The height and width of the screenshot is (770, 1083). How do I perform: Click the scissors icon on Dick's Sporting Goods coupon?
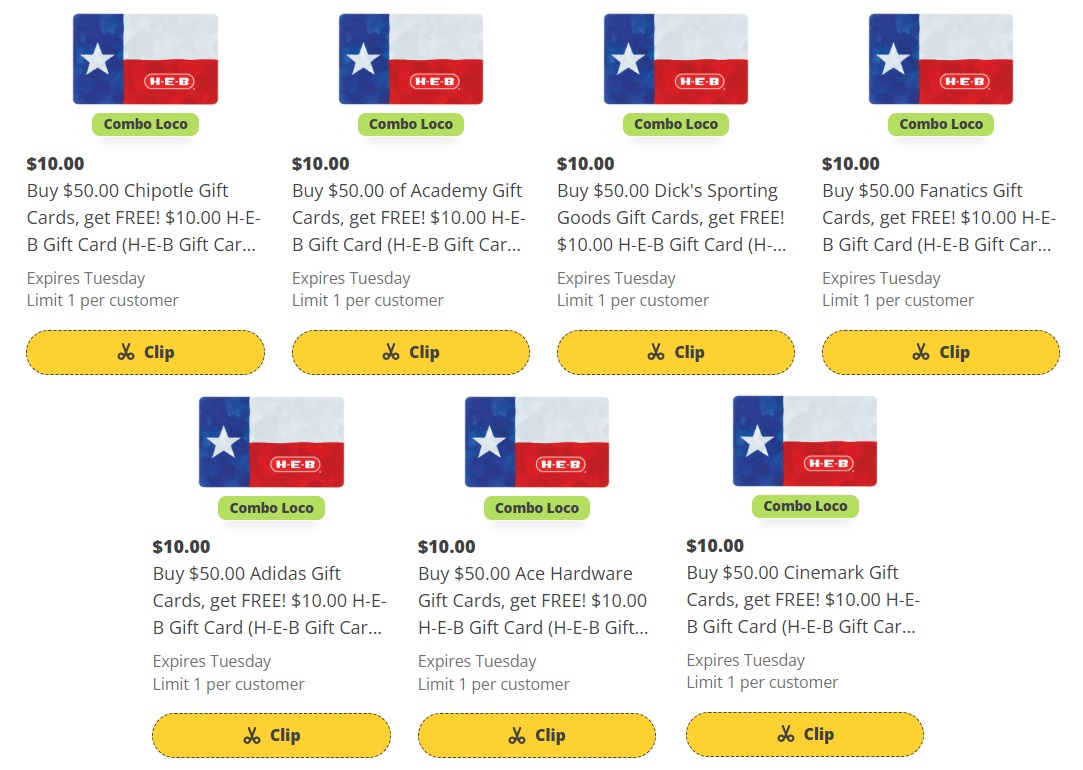point(654,352)
